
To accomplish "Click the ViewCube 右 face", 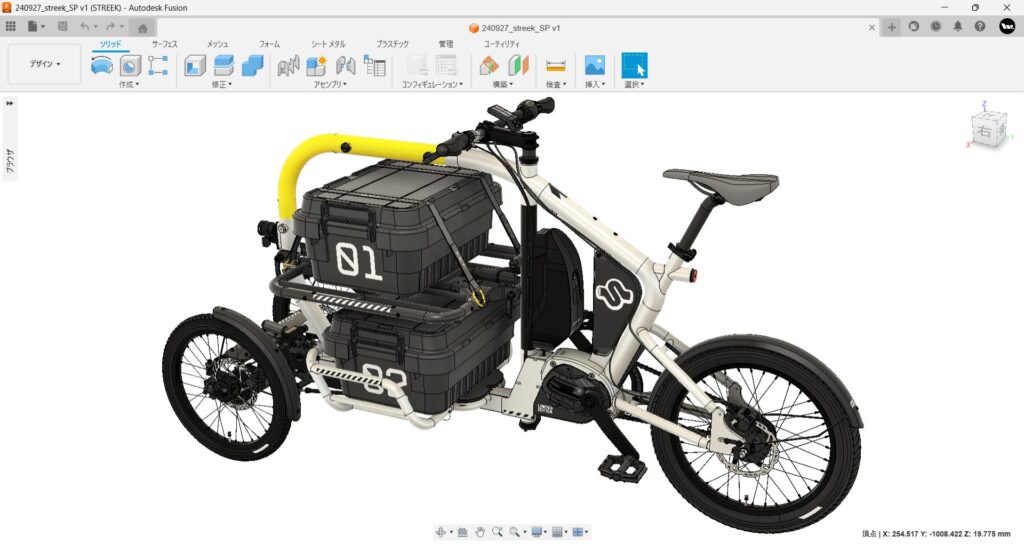I will click(x=985, y=130).
